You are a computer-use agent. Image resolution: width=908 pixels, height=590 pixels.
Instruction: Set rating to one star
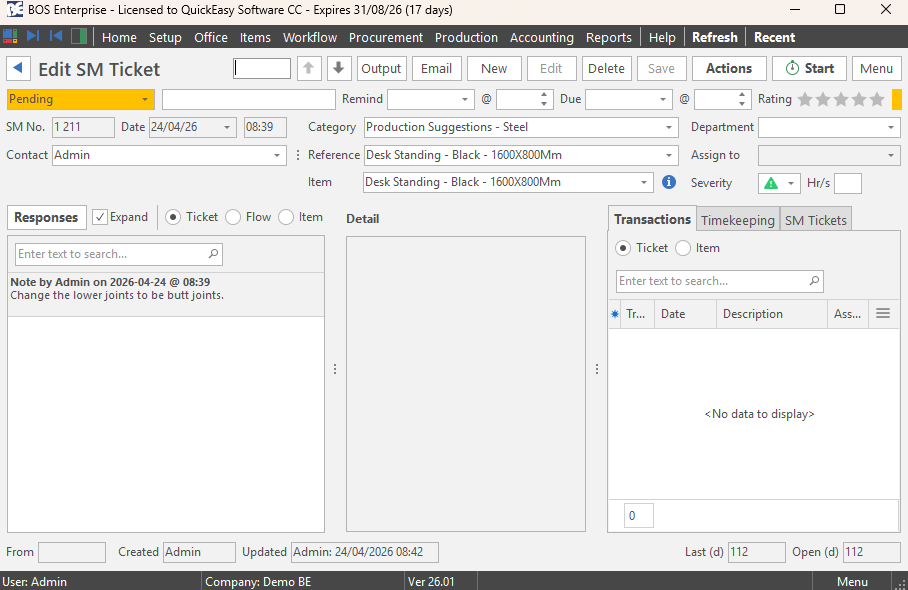pyautogui.click(x=805, y=100)
